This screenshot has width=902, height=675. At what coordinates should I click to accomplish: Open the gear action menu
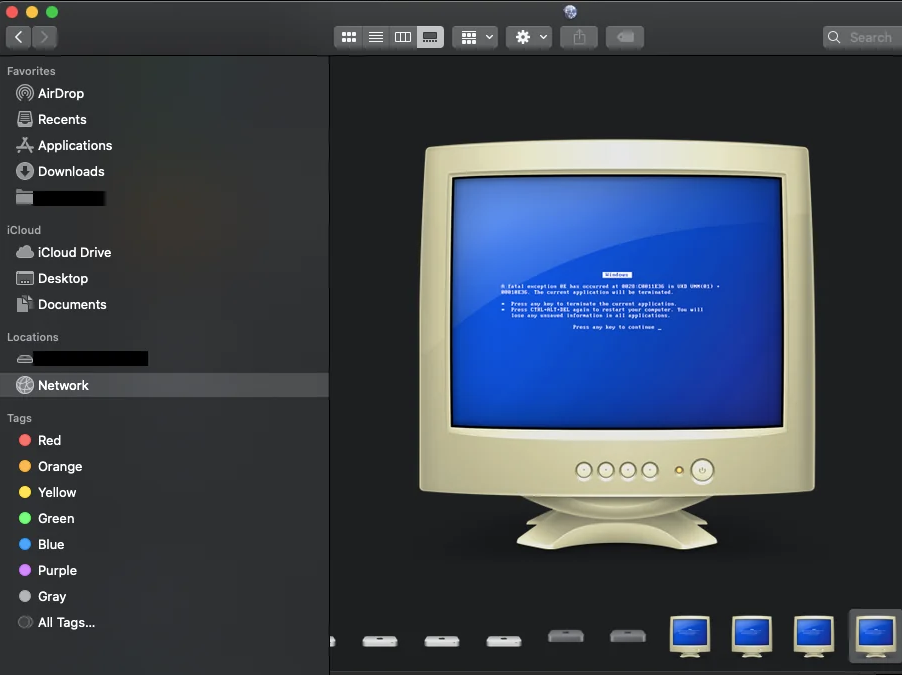pos(529,37)
